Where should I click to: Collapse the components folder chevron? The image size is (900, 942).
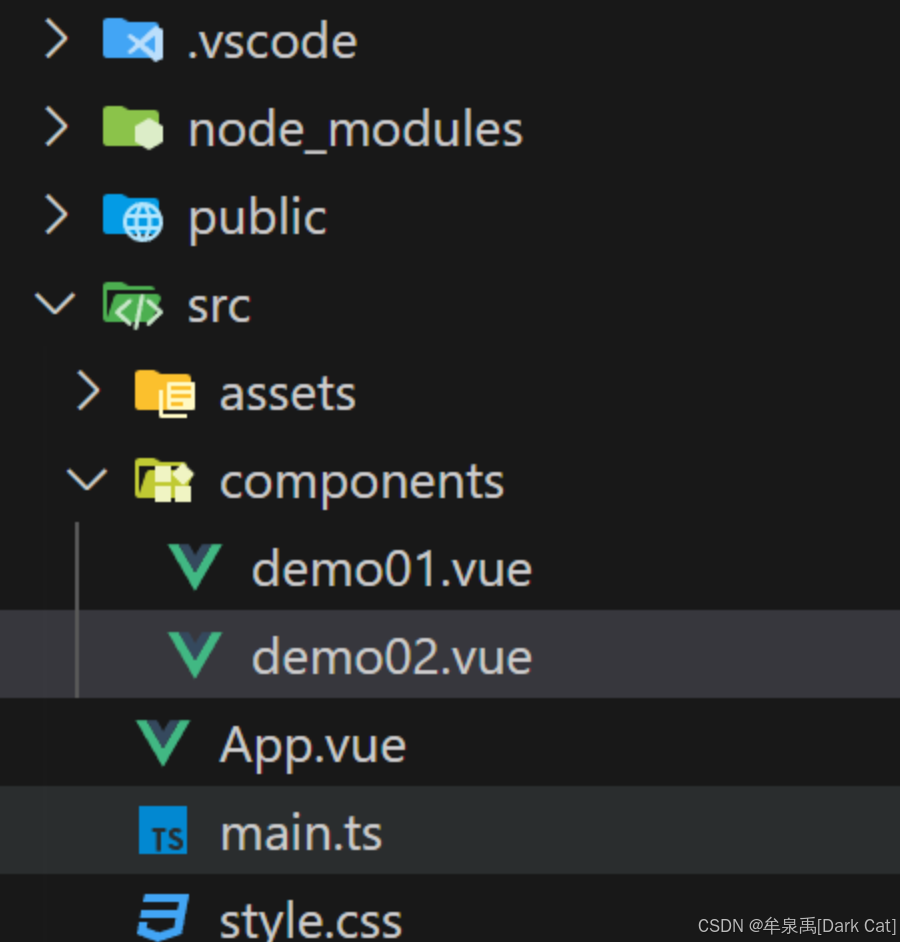click(87, 479)
